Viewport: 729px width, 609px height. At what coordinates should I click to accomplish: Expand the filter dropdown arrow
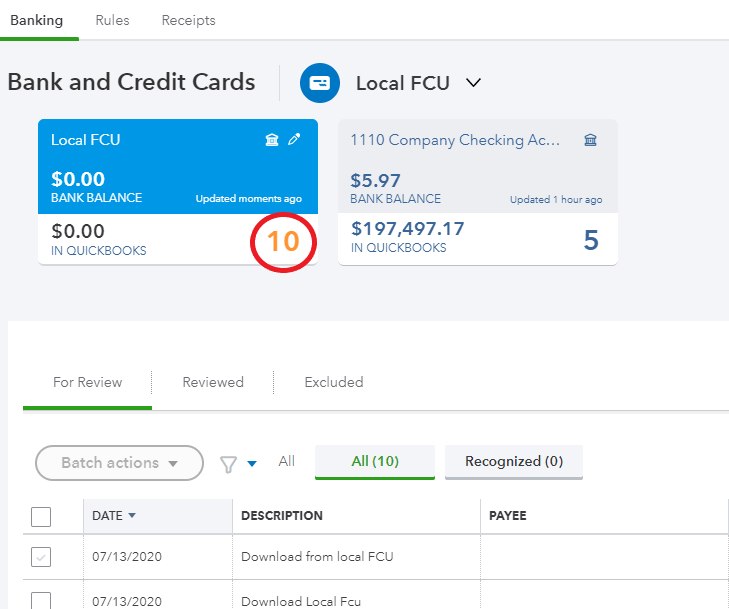252,463
